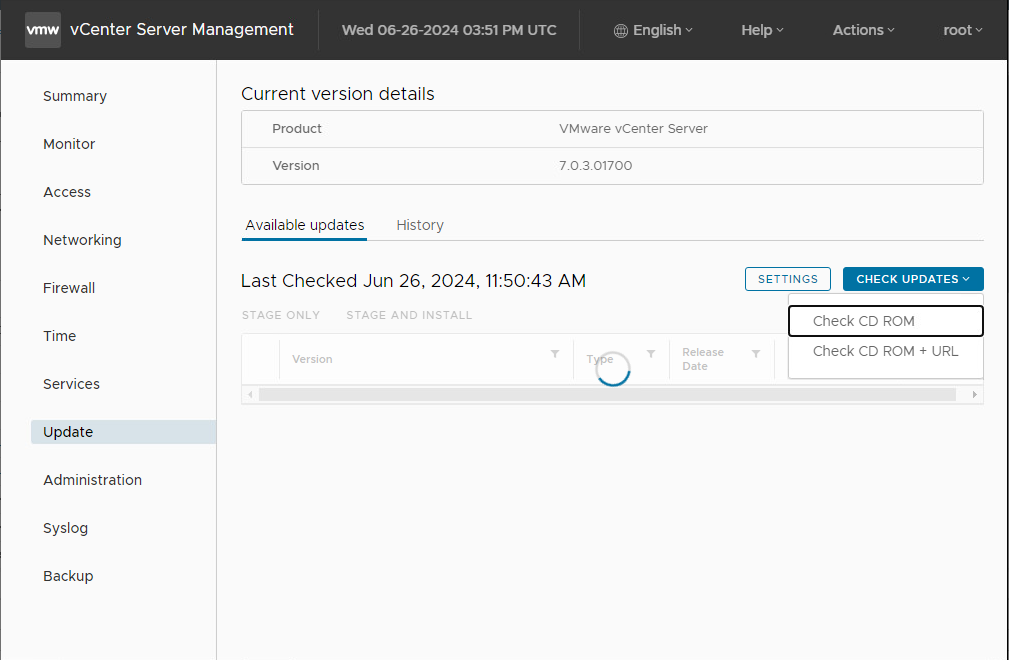Click the SETTINGS button
This screenshot has height=660, width=1009.
(x=788, y=279)
